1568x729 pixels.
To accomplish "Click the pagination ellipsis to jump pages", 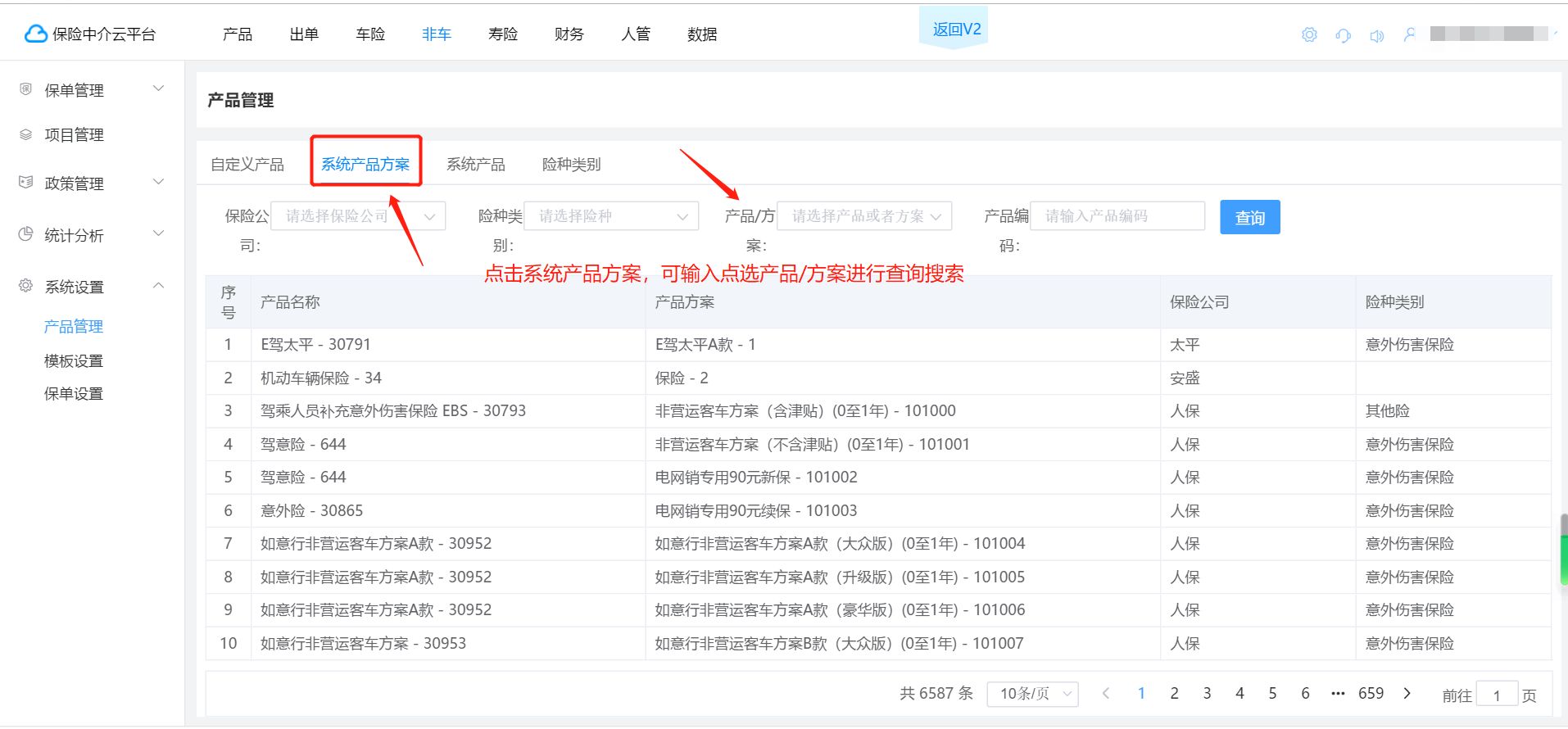I will (1338, 693).
